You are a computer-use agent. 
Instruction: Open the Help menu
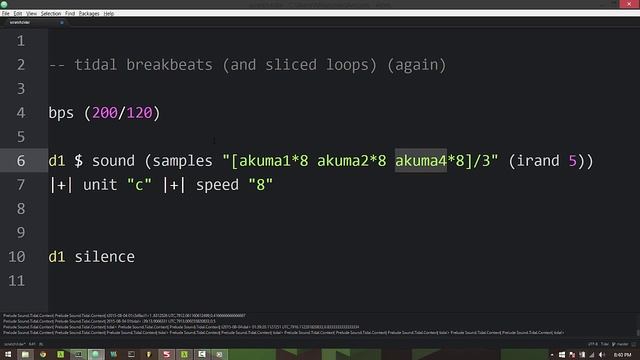point(109,13)
